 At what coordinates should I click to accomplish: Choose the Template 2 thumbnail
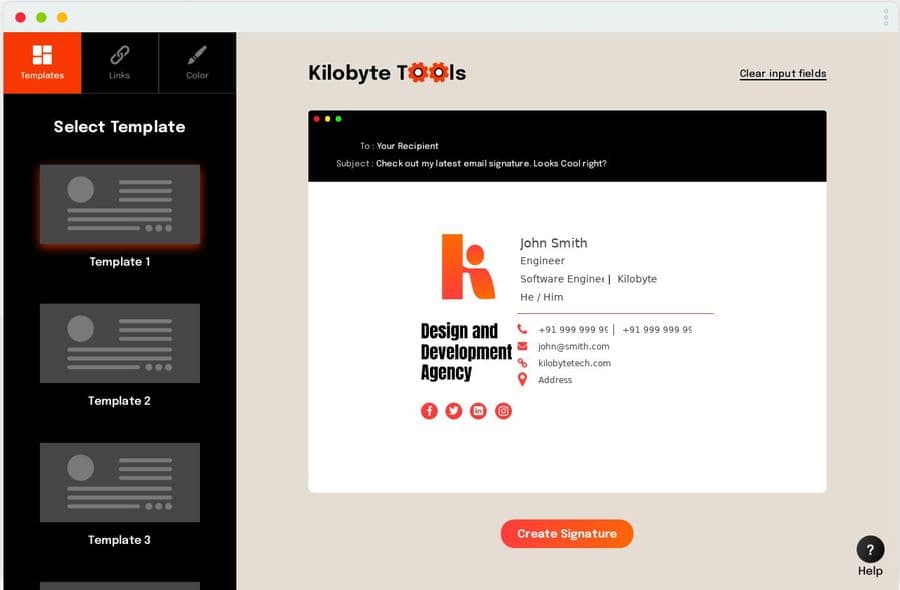click(120, 343)
